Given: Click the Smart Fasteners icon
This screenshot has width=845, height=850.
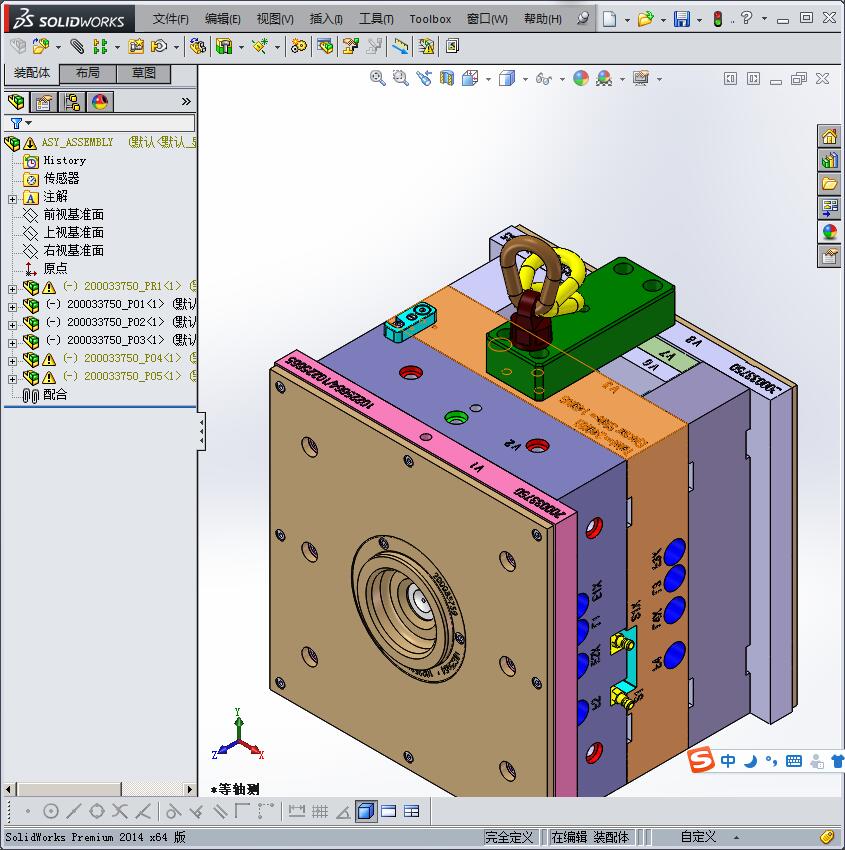Looking at the screenshot, I should pyautogui.click(x=136, y=47).
